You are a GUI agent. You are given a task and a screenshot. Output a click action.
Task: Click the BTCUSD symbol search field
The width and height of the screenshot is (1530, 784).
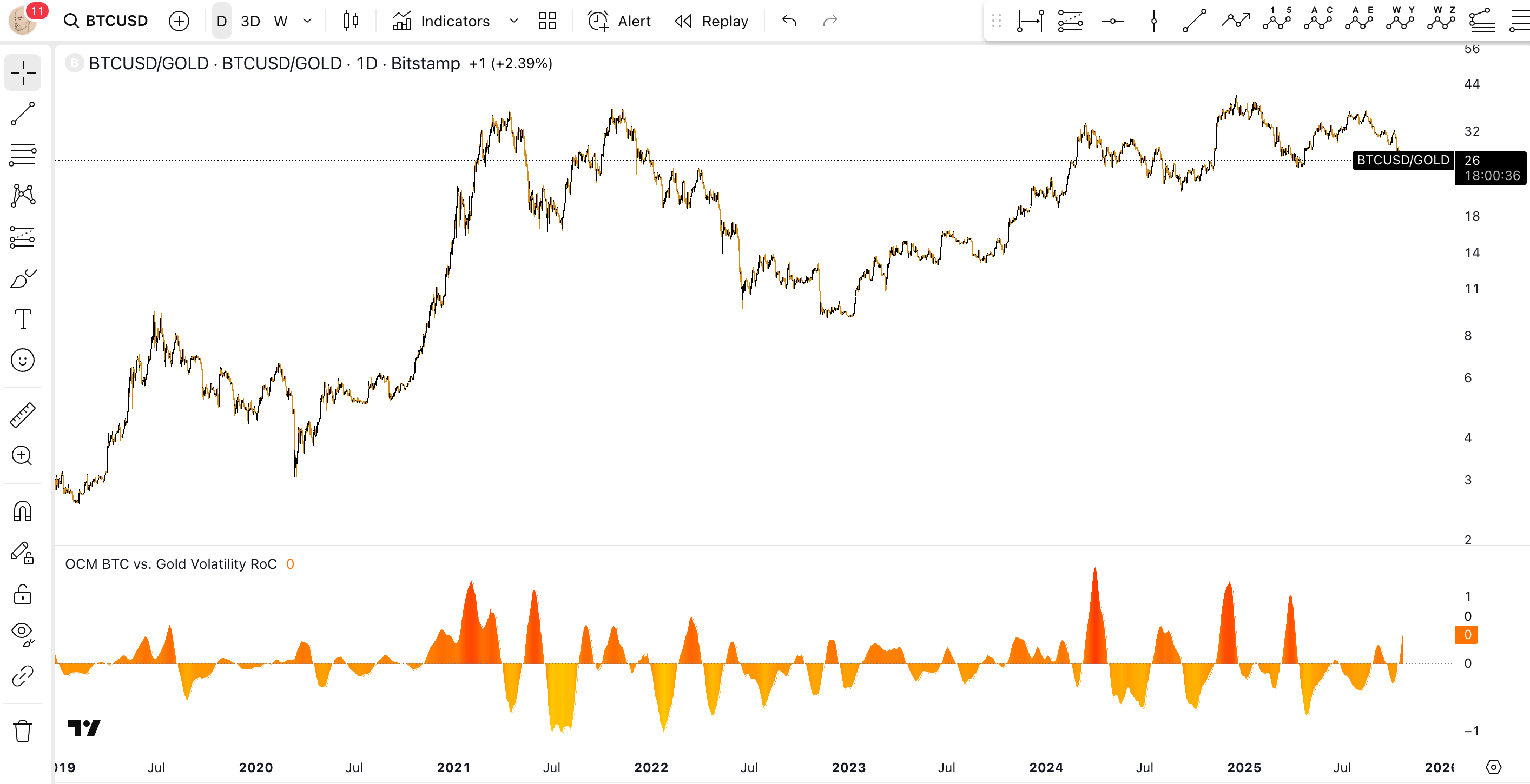[107, 22]
